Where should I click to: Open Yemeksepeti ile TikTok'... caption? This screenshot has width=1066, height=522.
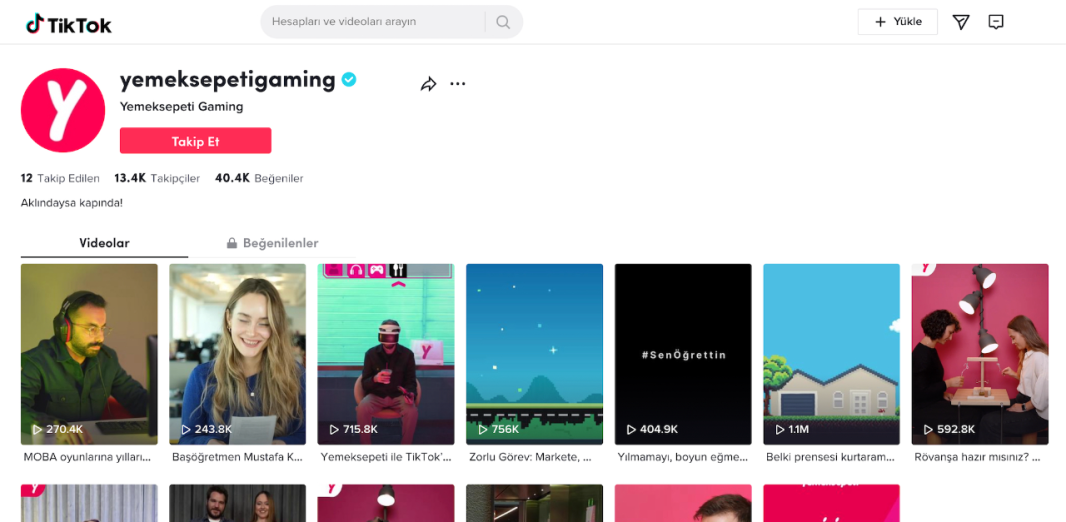(x=386, y=457)
